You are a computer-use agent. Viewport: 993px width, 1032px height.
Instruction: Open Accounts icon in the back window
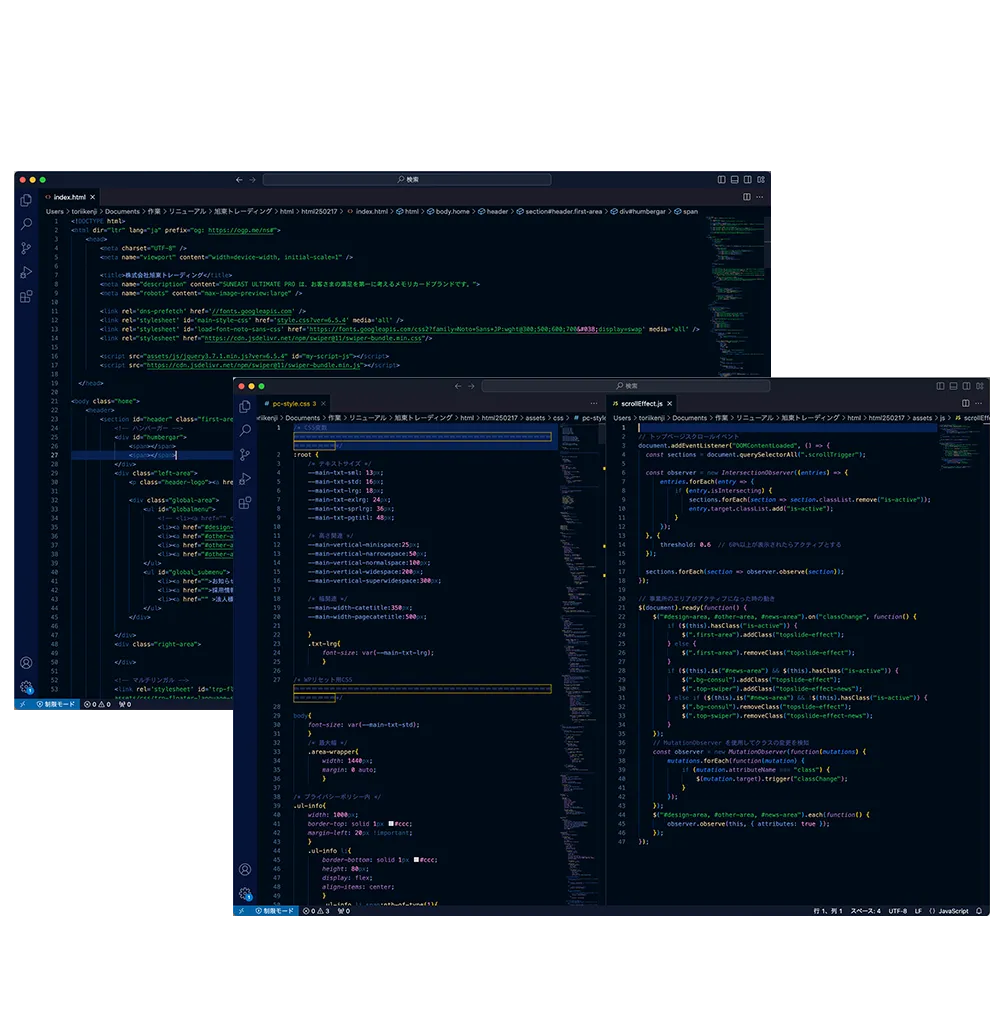click(x=26, y=663)
